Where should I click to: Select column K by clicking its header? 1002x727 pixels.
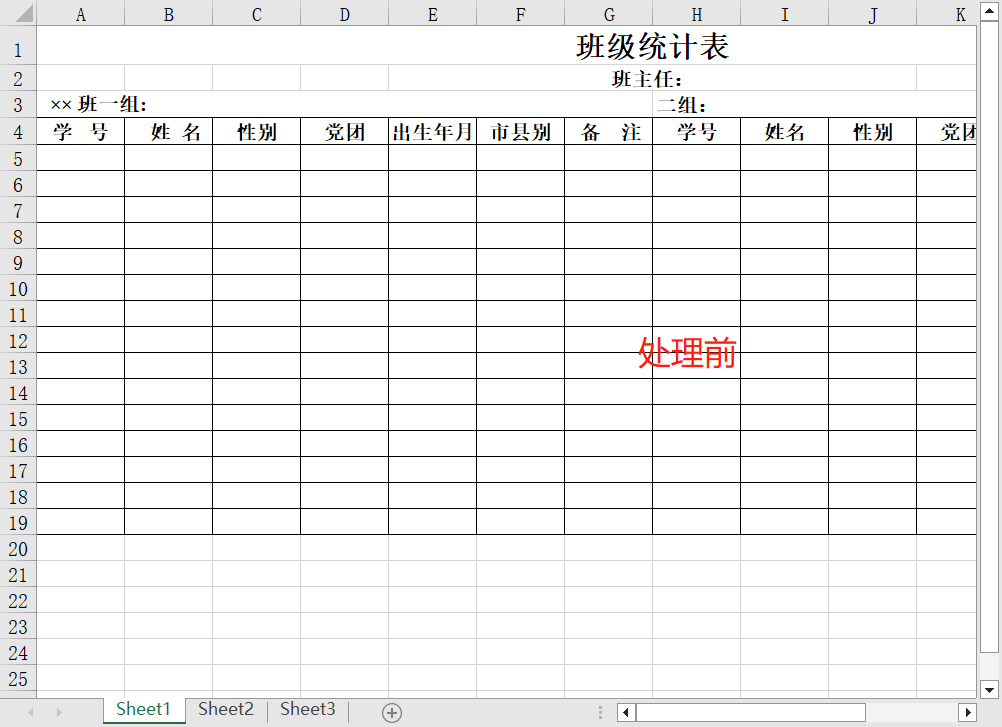click(960, 14)
